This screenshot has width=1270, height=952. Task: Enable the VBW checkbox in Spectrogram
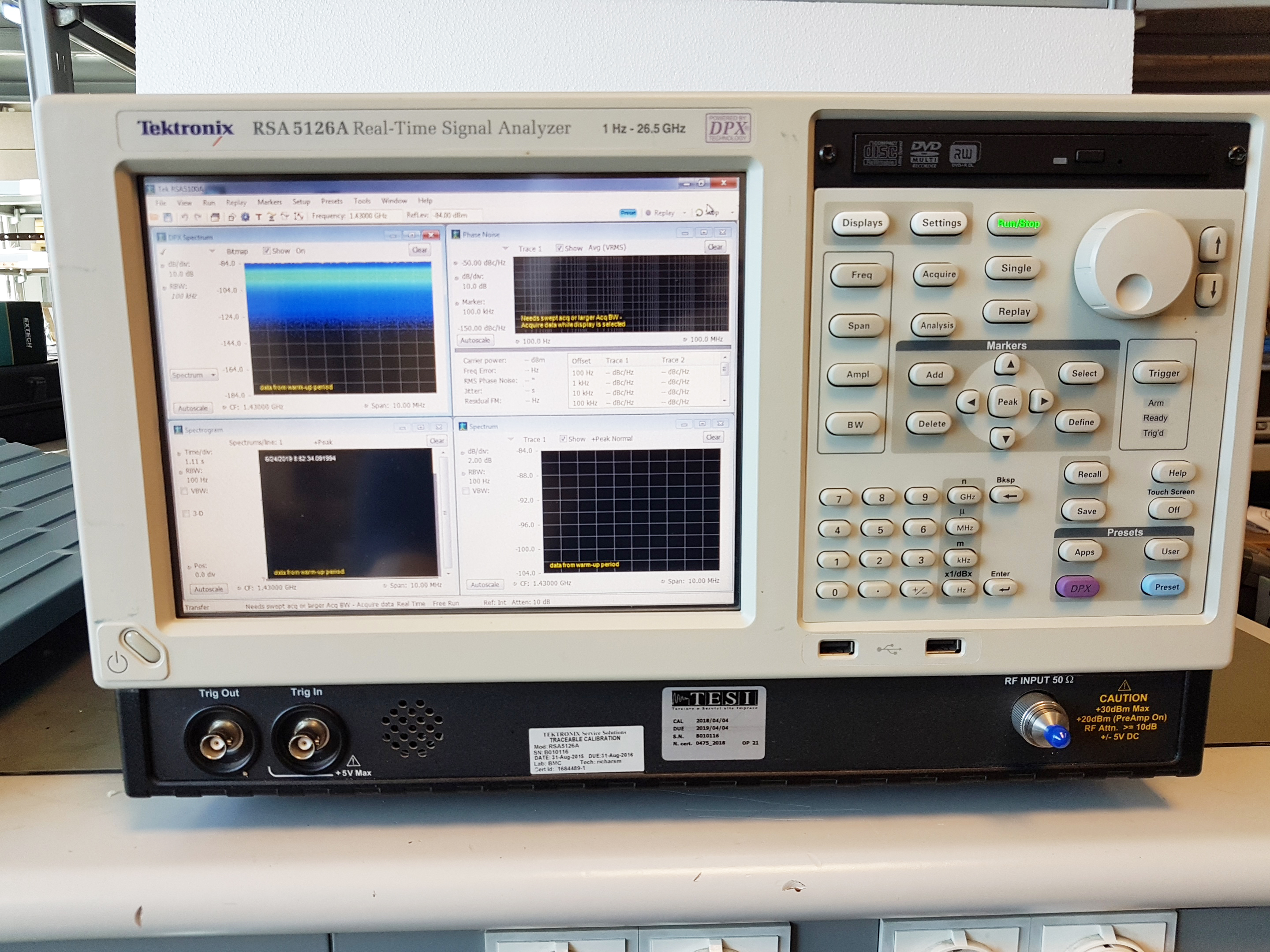(x=184, y=491)
